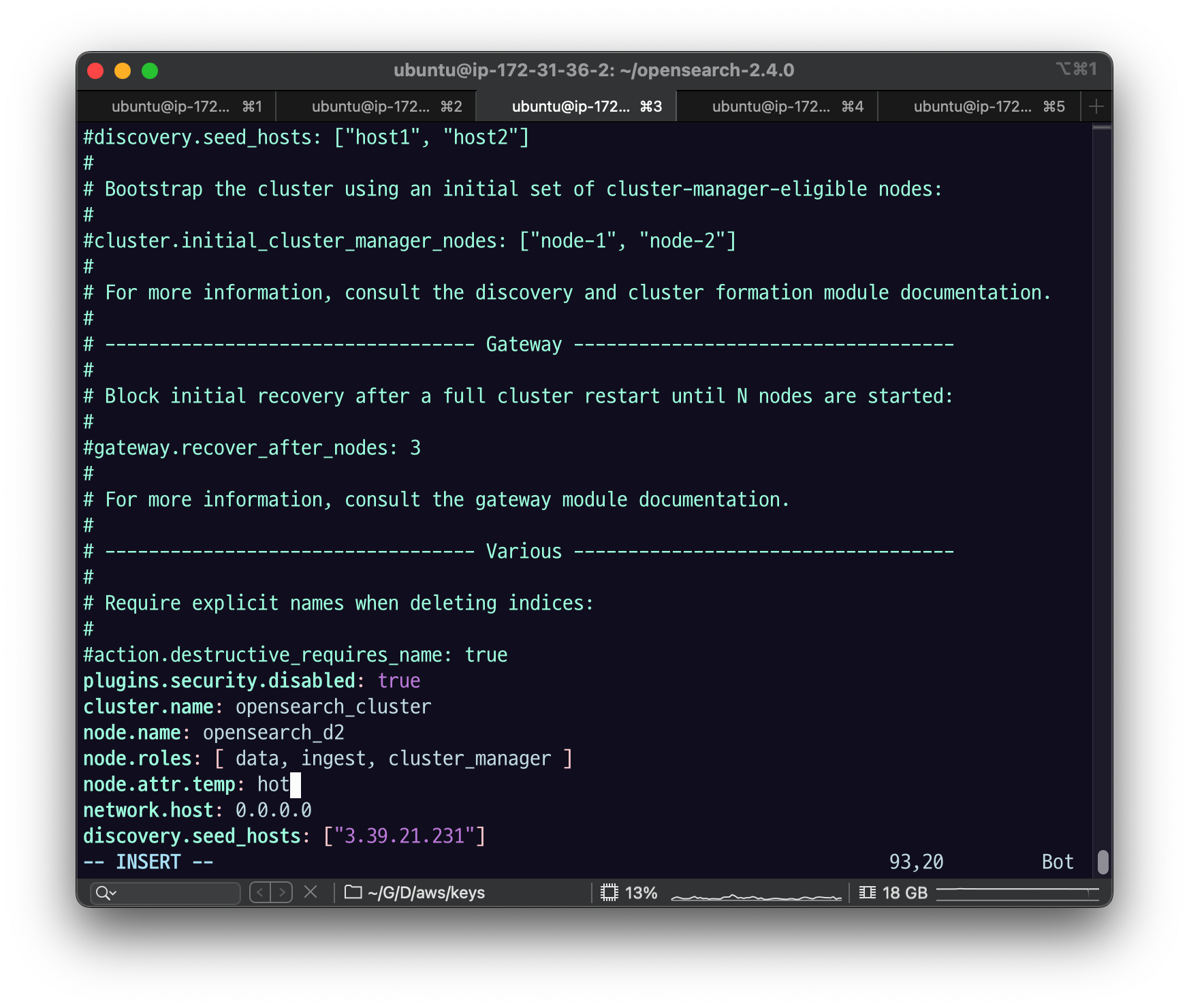This screenshot has height=1008, width=1189.
Task: Click the purple true value
Action: tap(399, 681)
